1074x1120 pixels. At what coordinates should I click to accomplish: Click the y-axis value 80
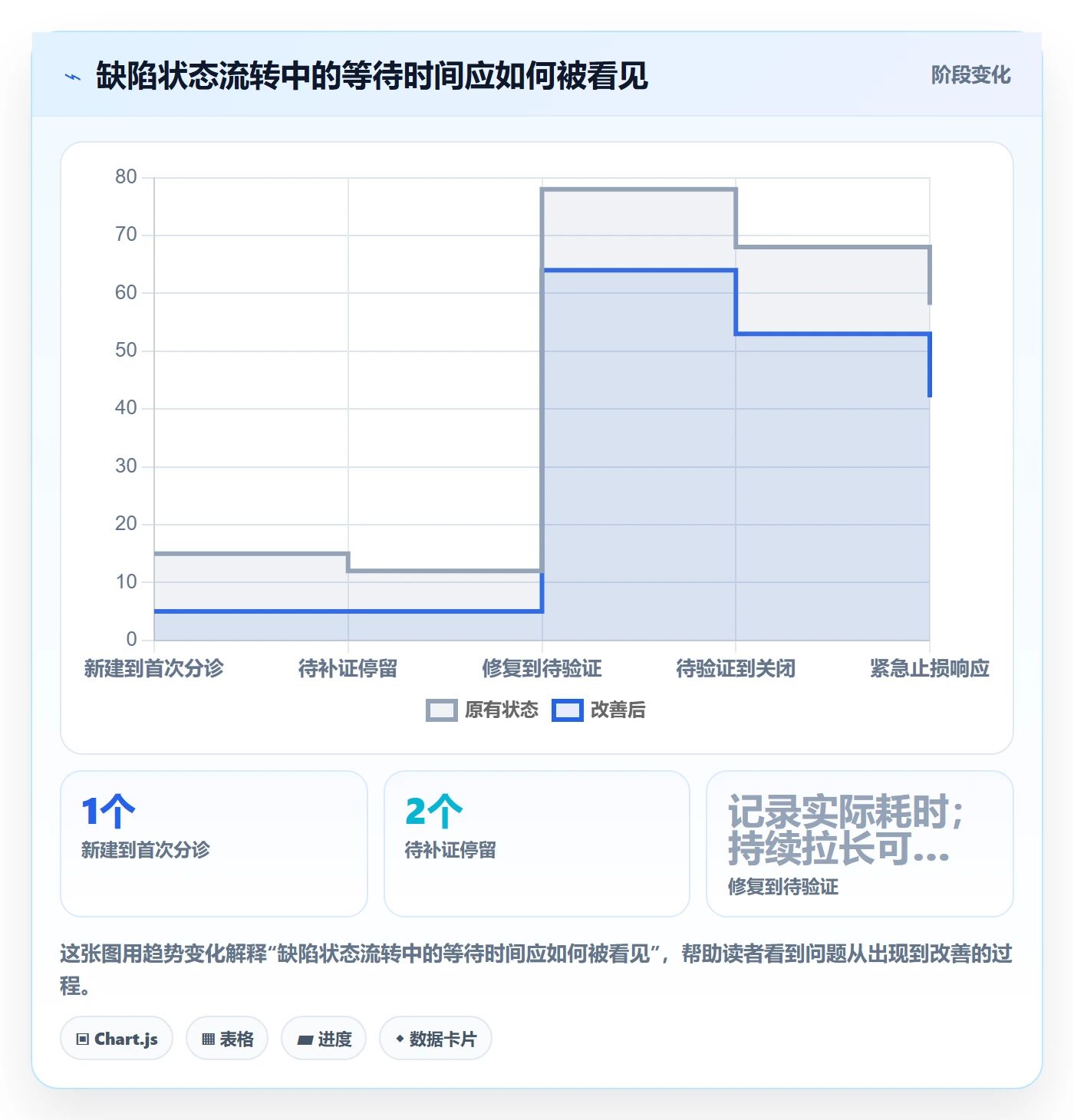click(126, 177)
